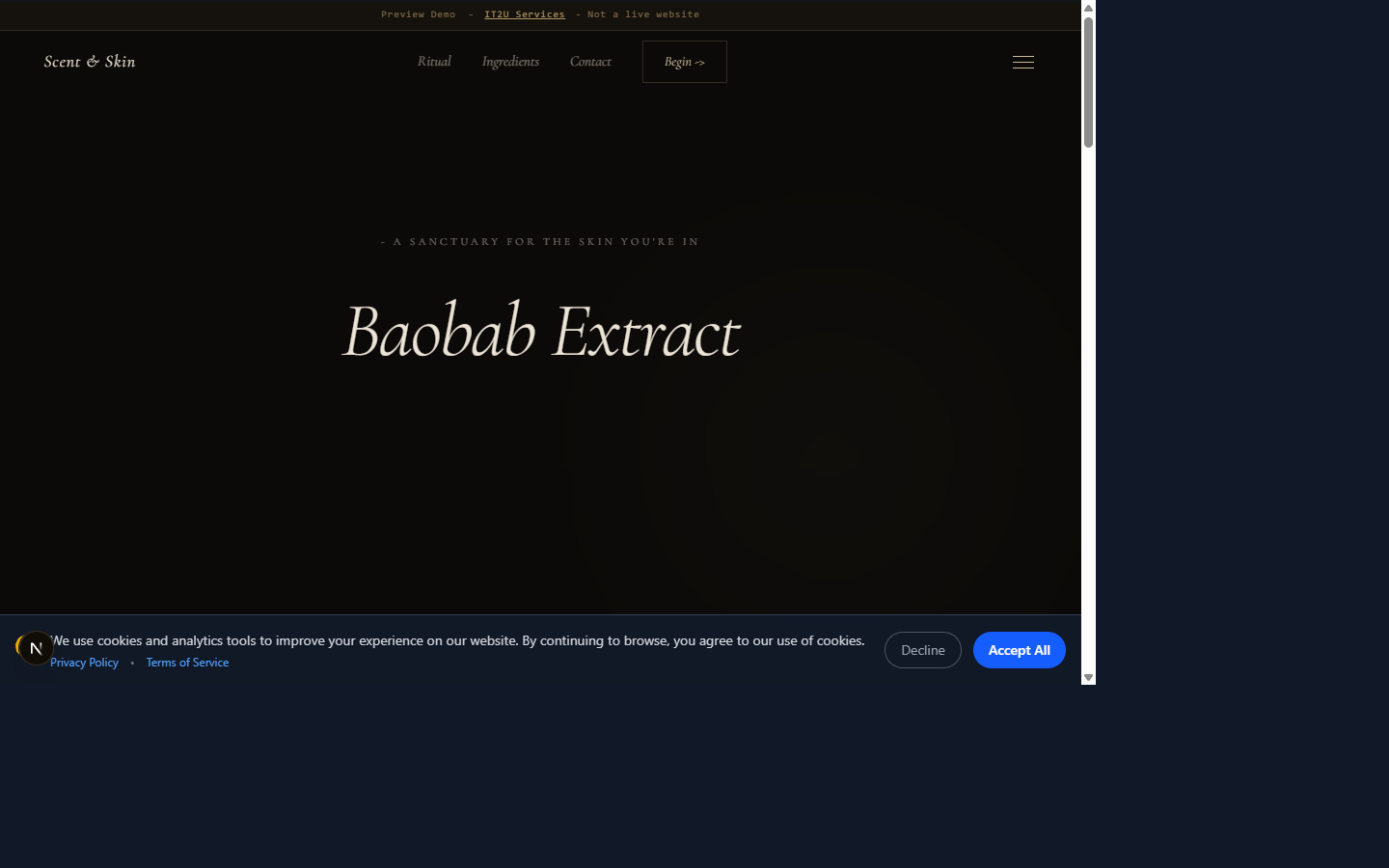Open the Terms of Service link
The width and height of the screenshot is (1389, 868).
tap(187, 663)
